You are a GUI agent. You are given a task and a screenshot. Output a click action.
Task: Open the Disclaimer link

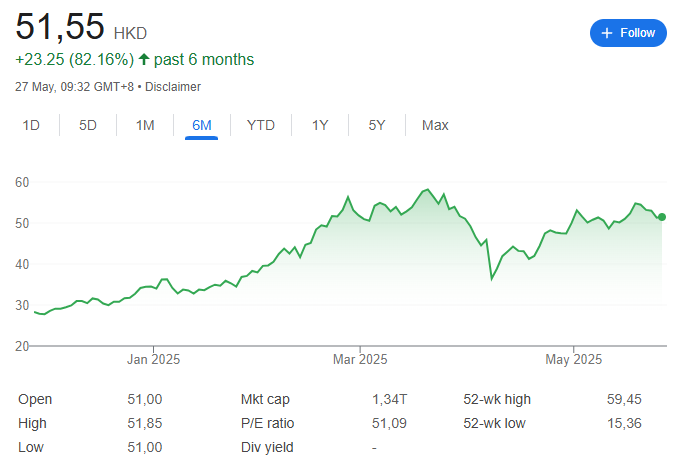(x=173, y=87)
